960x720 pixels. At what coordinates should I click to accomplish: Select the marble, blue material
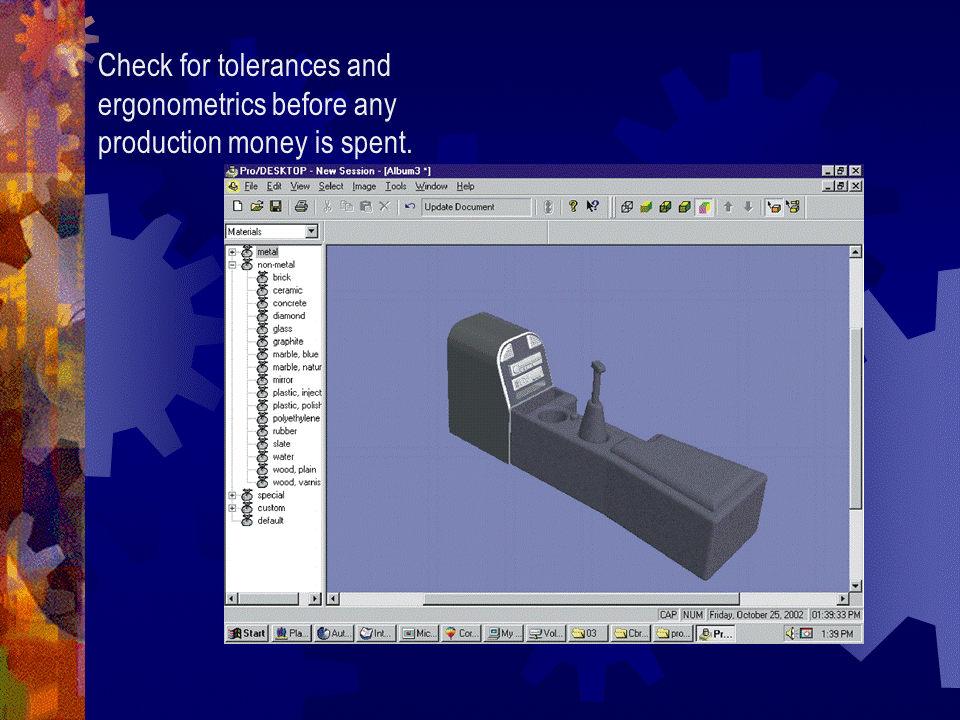[296, 354]
